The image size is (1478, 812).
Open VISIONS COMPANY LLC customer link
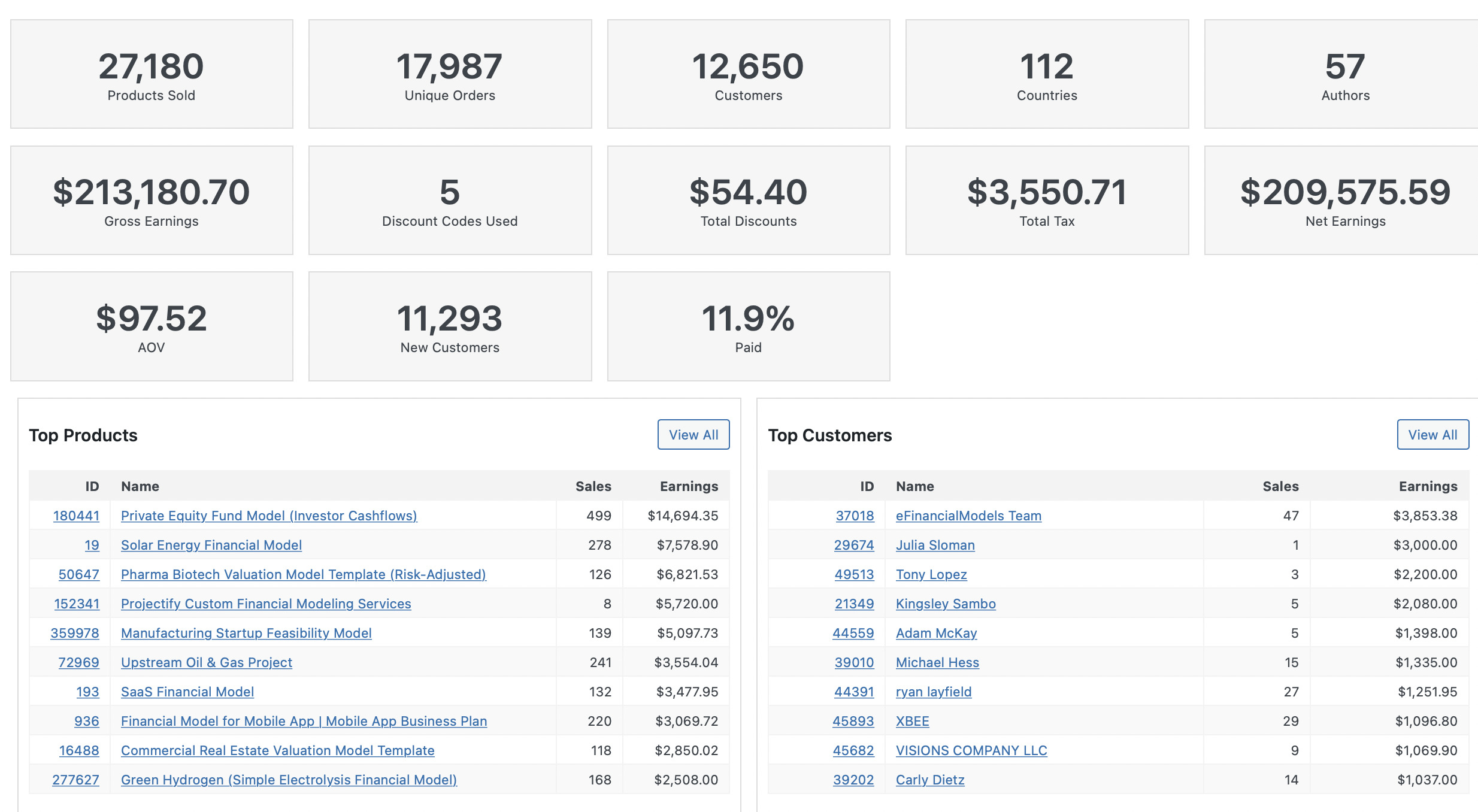click(x=971, y=750)
